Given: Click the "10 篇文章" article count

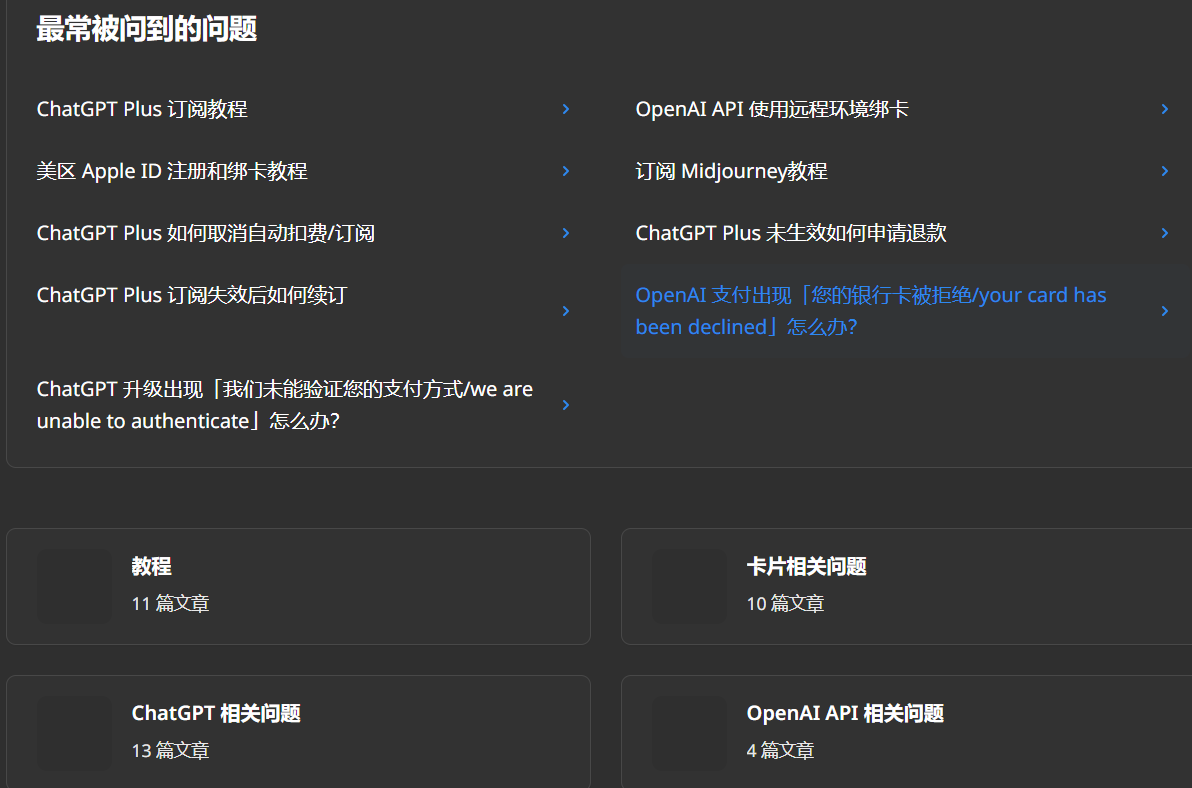Looking at the screenshot, I should [x=785, y=604].
